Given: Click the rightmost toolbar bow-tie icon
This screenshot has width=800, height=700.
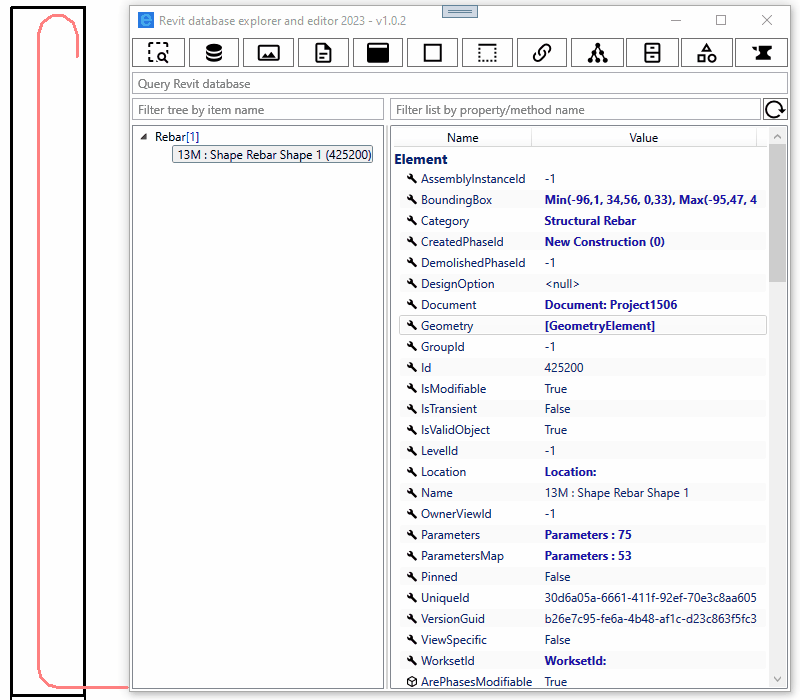Looking at the screenshot, I should pos(762,53).
